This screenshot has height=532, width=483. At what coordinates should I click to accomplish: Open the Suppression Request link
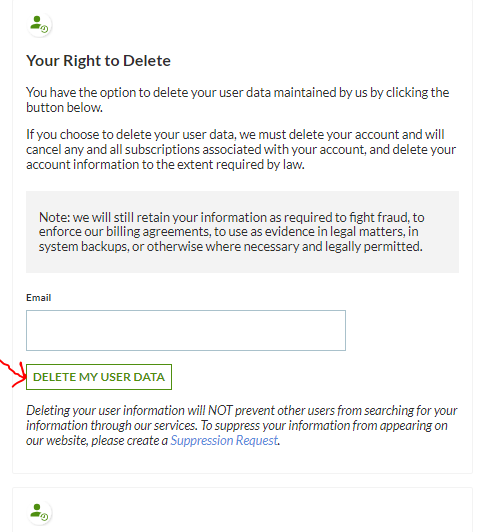click(x=224, y=440)
